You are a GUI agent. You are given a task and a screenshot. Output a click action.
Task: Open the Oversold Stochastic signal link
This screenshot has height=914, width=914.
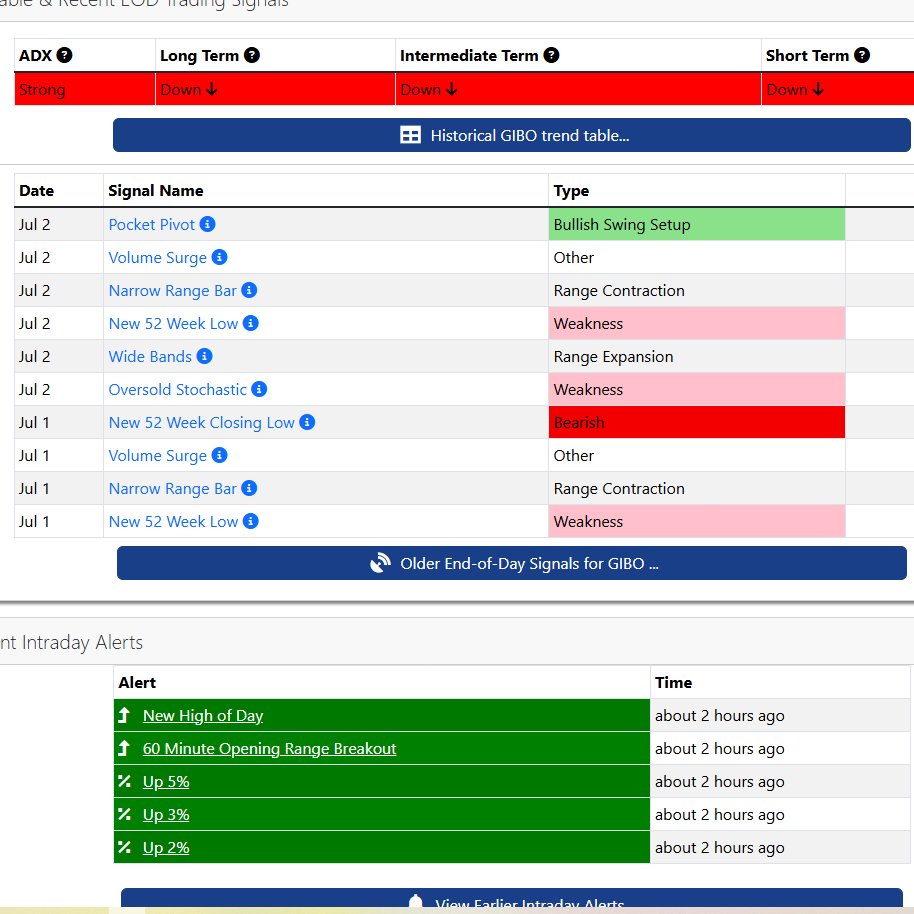click(x=178, y=389)
